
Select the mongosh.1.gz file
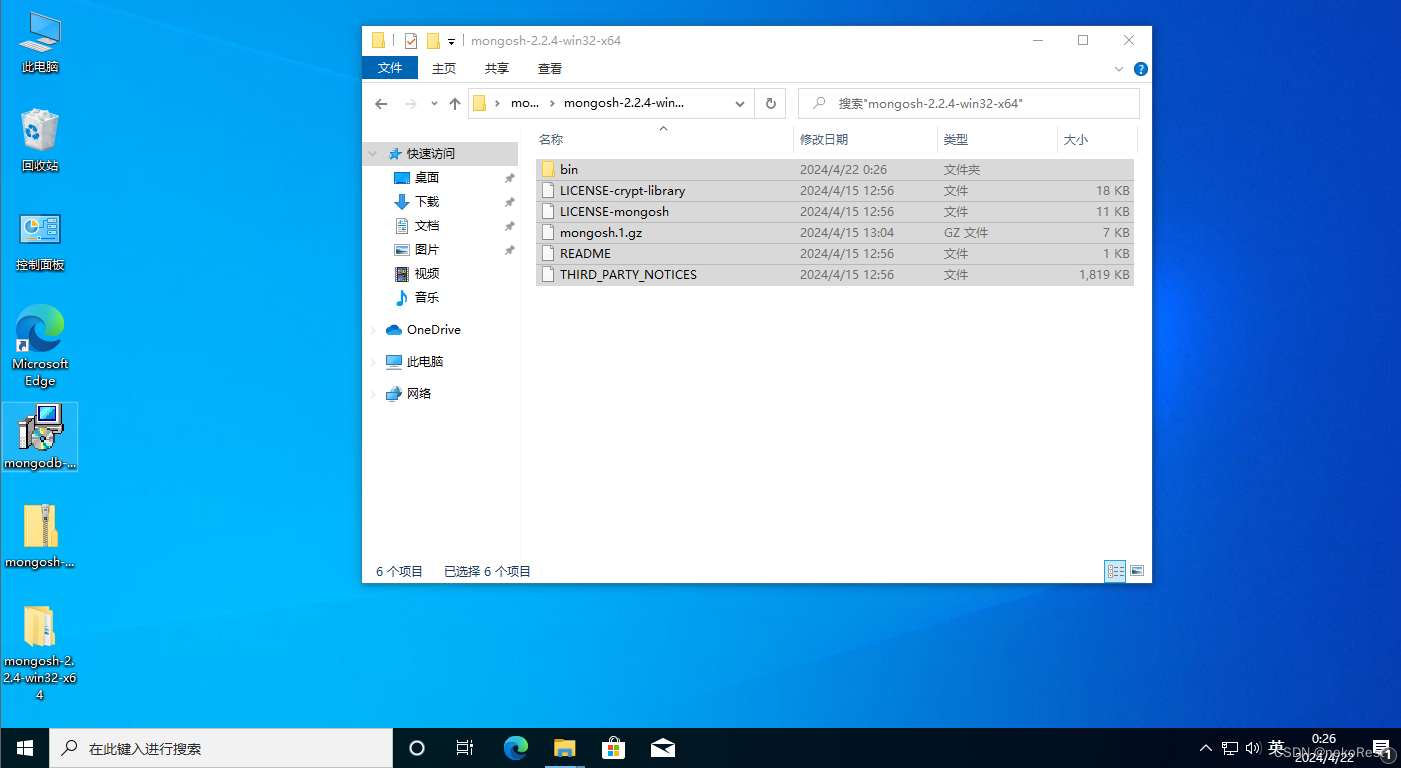(835, 233)
